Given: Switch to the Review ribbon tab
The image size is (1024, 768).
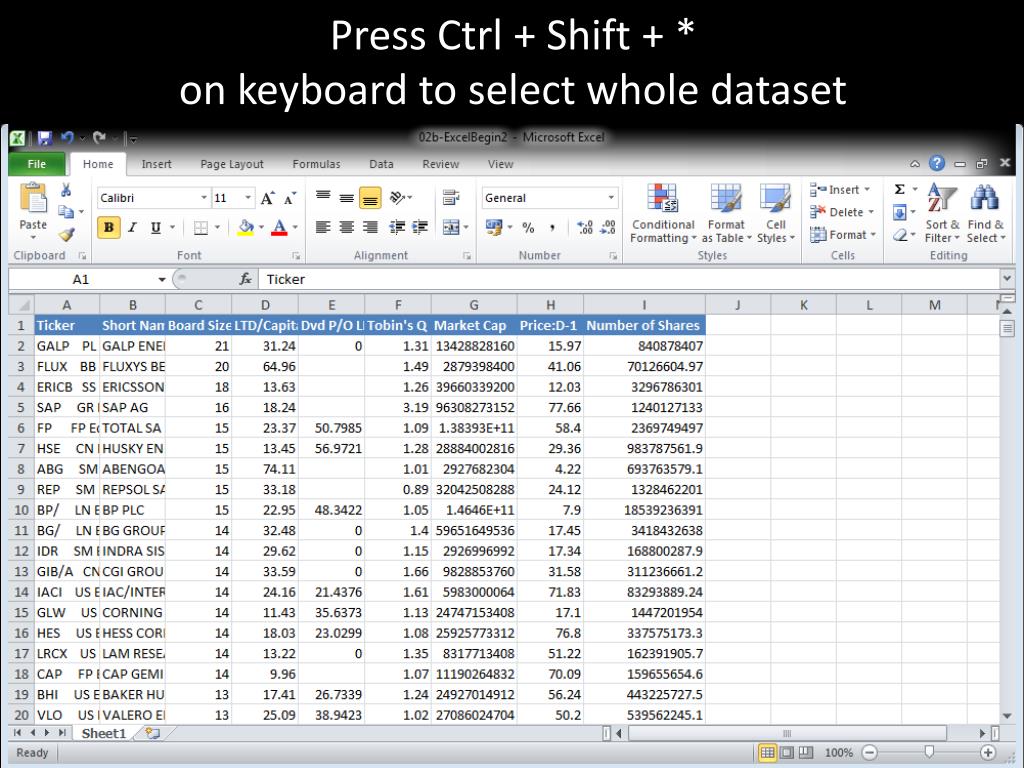Looking at the screenshot, I should click(x=440, y=164).
